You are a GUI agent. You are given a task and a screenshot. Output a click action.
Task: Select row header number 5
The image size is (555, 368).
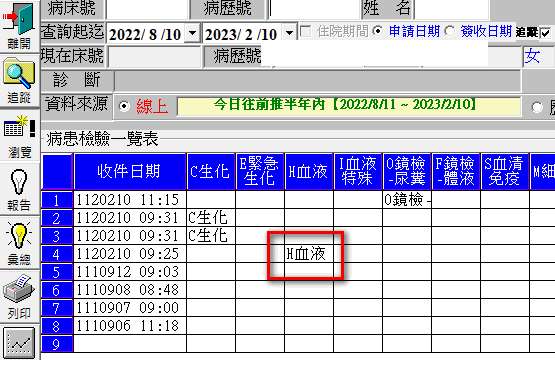[57, 272]
